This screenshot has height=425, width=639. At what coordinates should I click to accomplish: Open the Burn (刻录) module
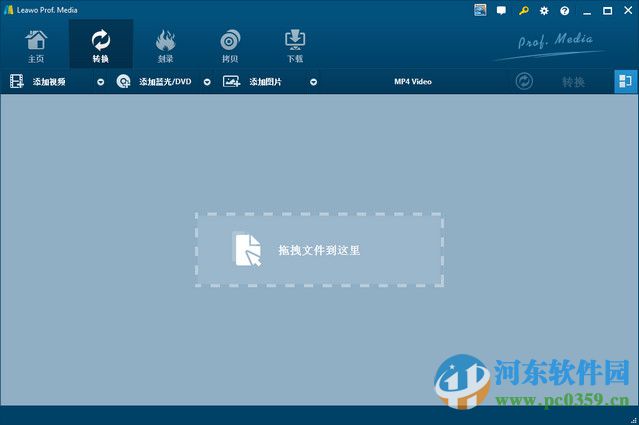click(x=165, y=46)
